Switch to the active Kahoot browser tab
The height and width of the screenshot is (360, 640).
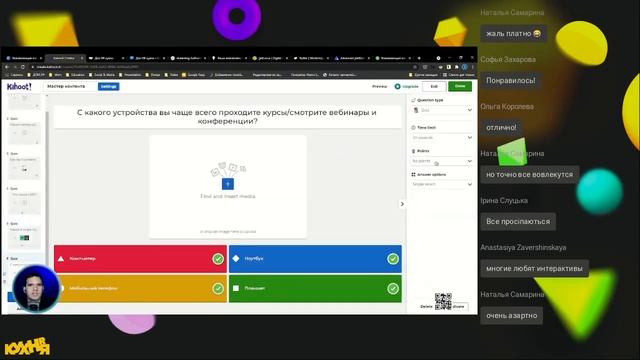64,58
